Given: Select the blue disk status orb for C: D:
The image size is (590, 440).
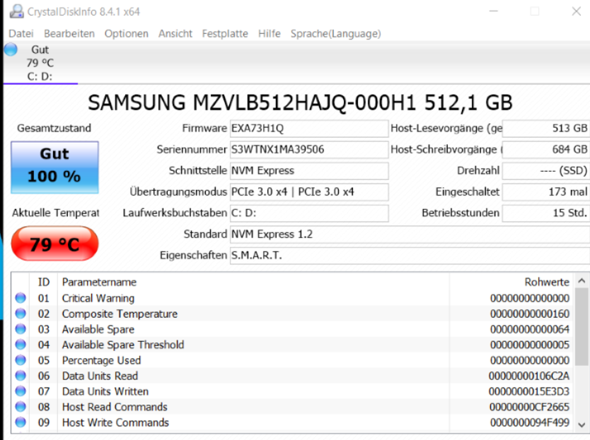Looking at the screenshot, I should tap(11, 49).
